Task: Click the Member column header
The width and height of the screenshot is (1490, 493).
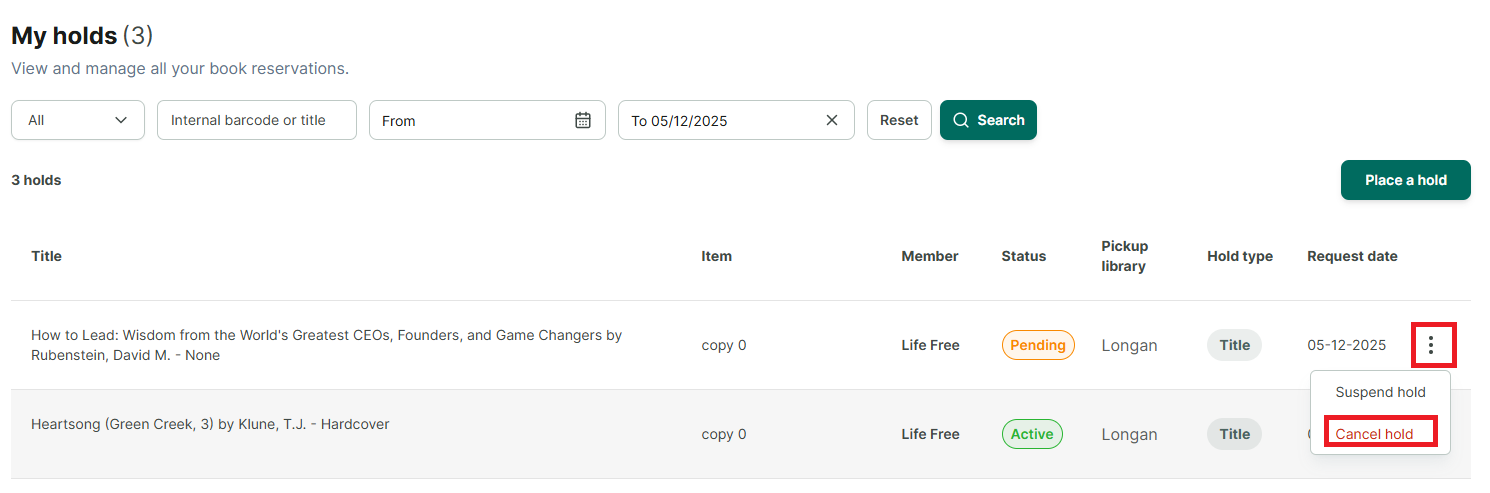Action: pyautogui.click(x=930, y=256)
